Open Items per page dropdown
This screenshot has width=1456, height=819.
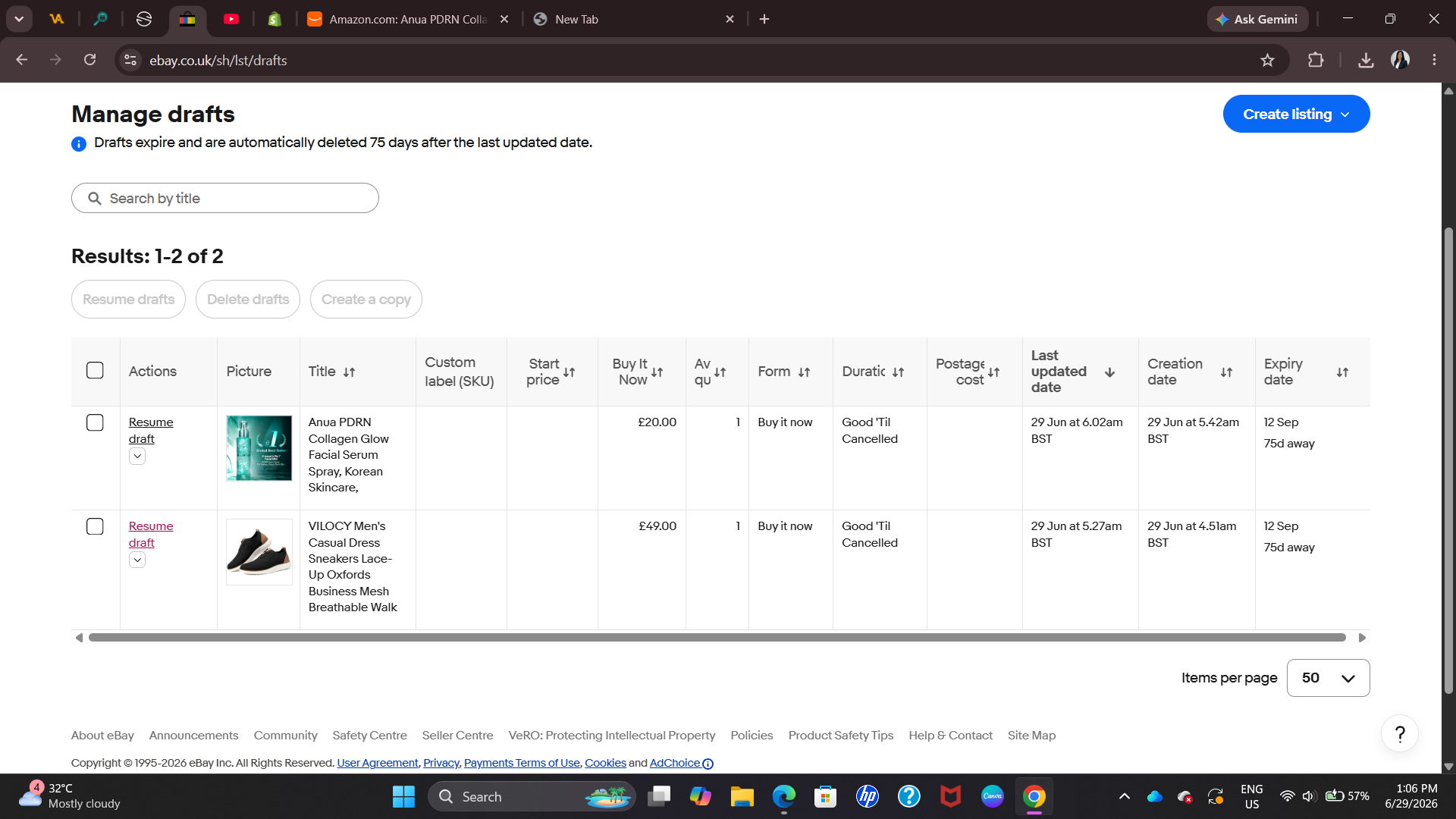[1328, 678]
